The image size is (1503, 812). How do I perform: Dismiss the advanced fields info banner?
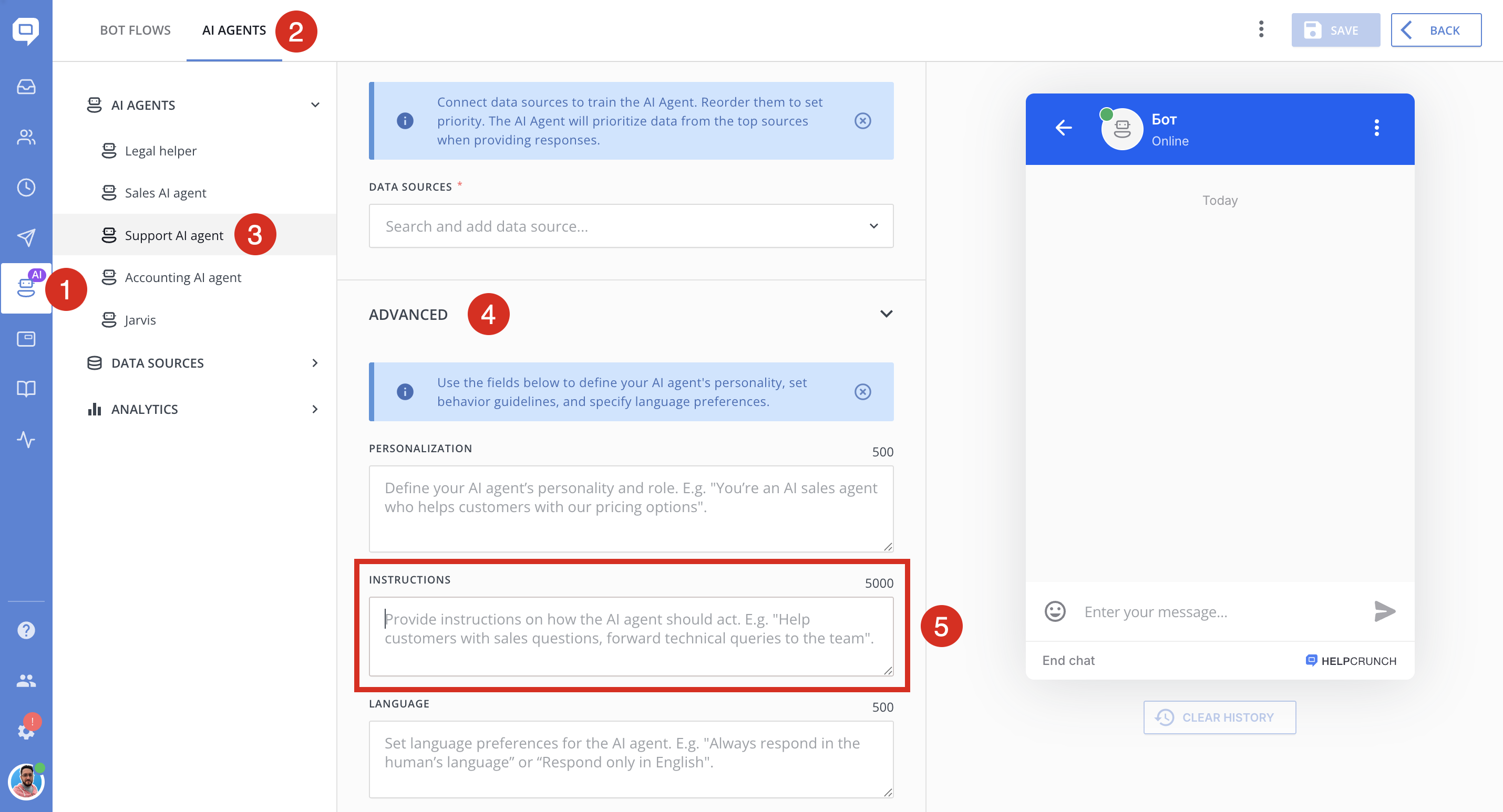pyautogui.click(x=862, y=391)
